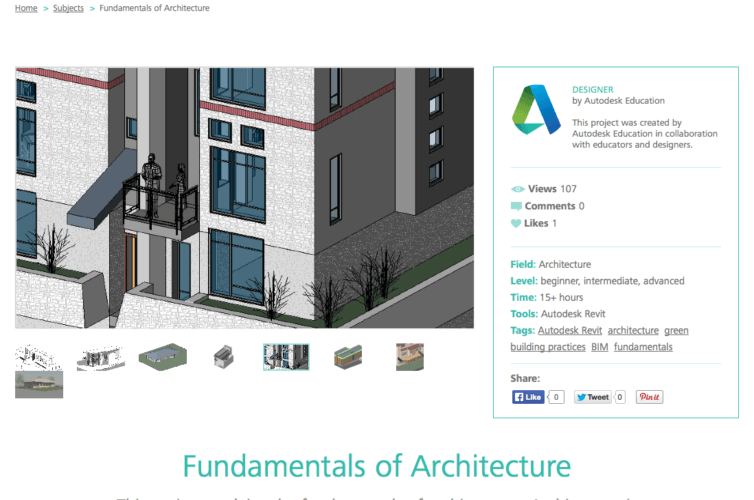The width and height of the screenshot is (754, 500).
Task: Select the green roof section thumbnail
Action: pyautogui.click(x=348, y=357)
